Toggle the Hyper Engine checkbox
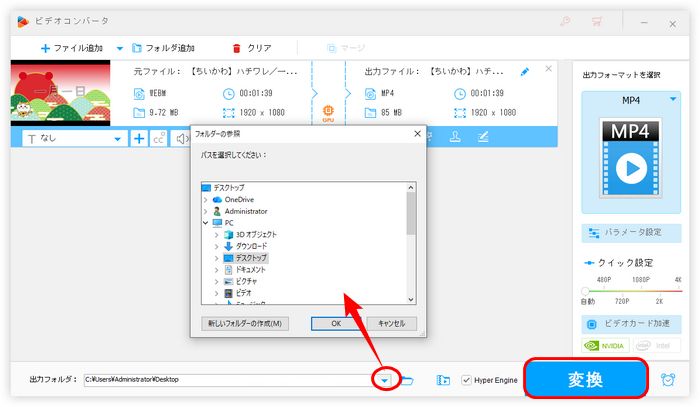Viewport: 700px width, 407px height. (x=466, y=380)
